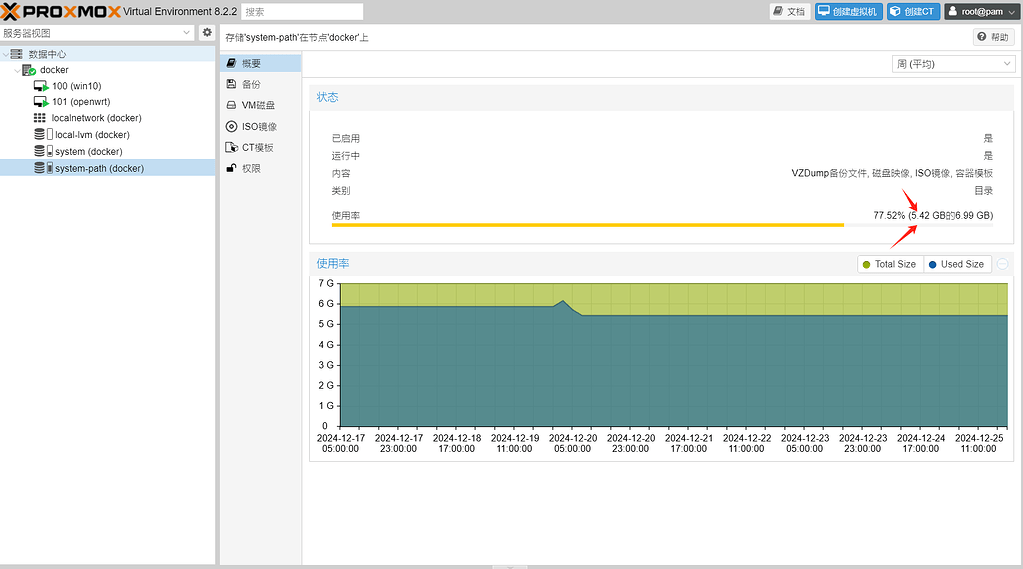Click the docker node icon
Image resolution: width=1023 pixels, height=569 pixels.
point(29,70)
